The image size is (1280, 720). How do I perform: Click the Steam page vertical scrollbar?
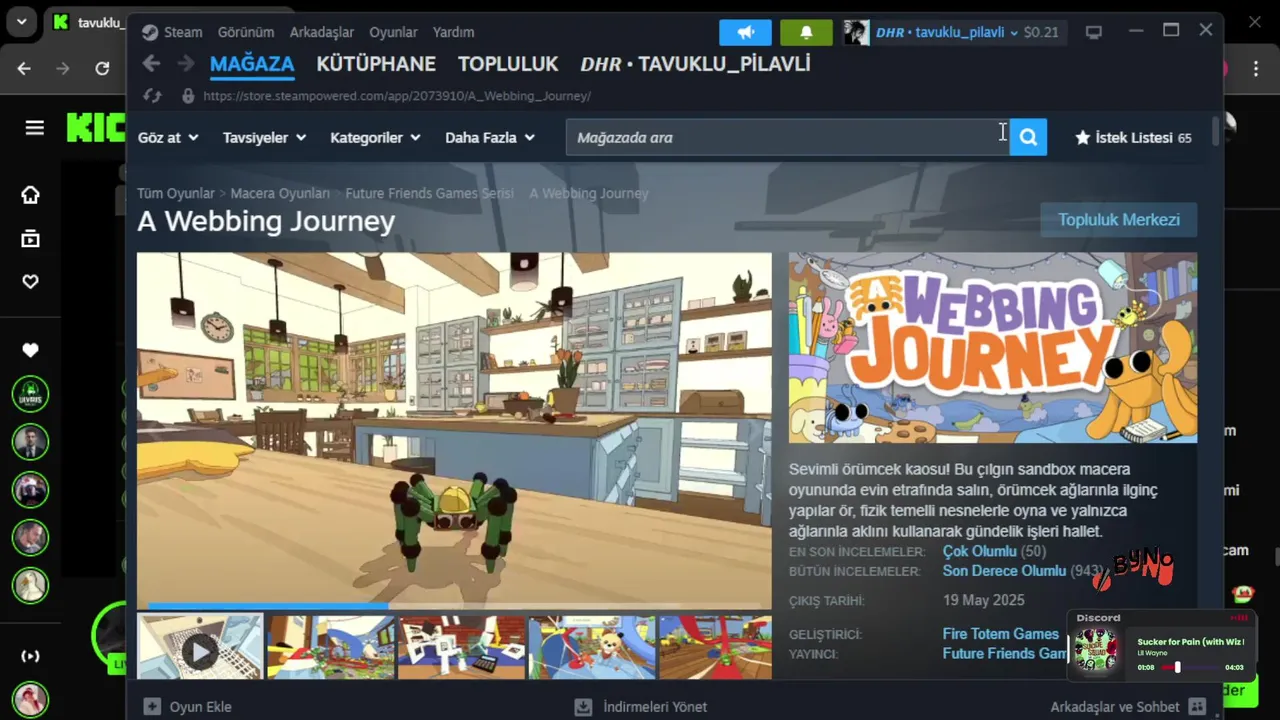tap(1215, 131)
